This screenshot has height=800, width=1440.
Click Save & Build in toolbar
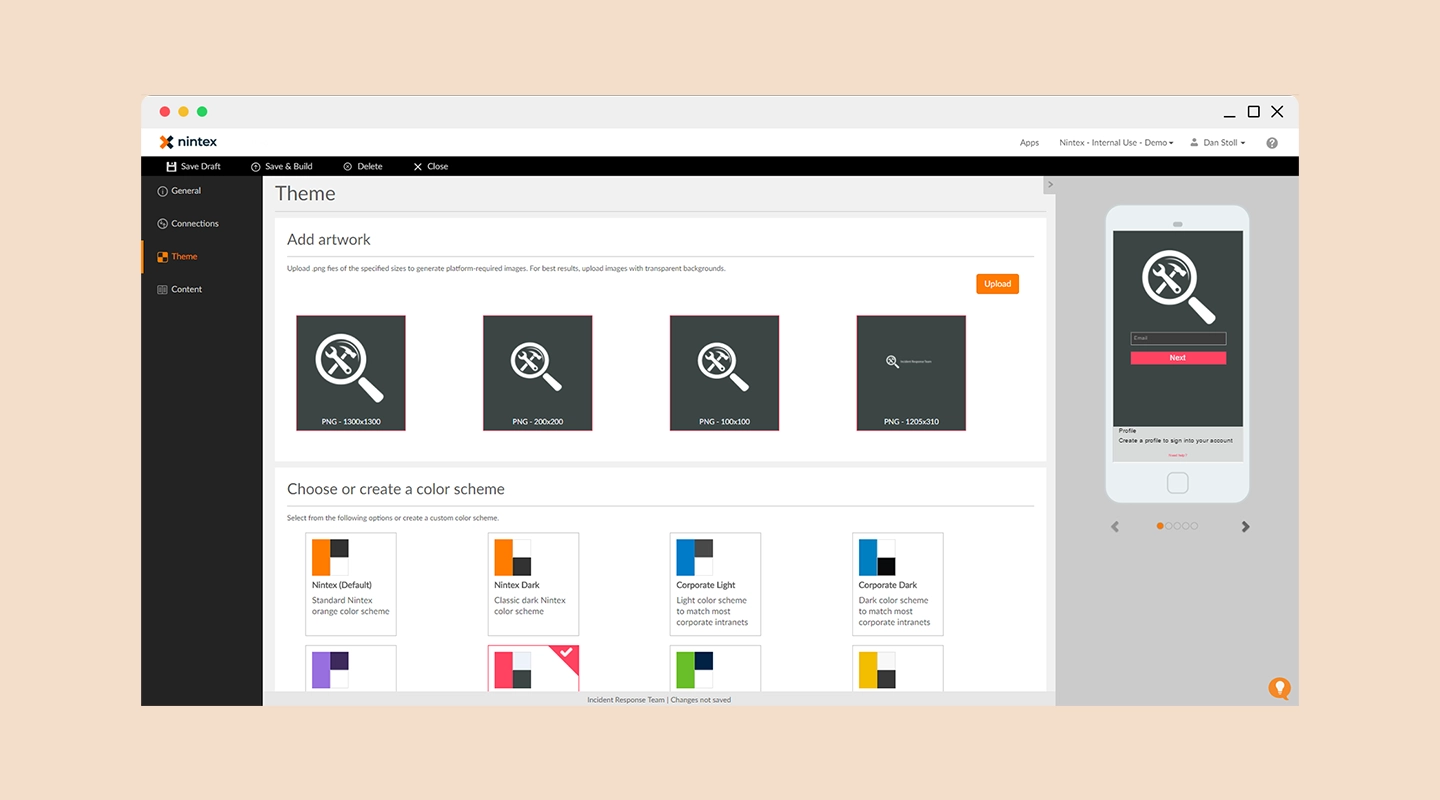click(x=282, y=166)
